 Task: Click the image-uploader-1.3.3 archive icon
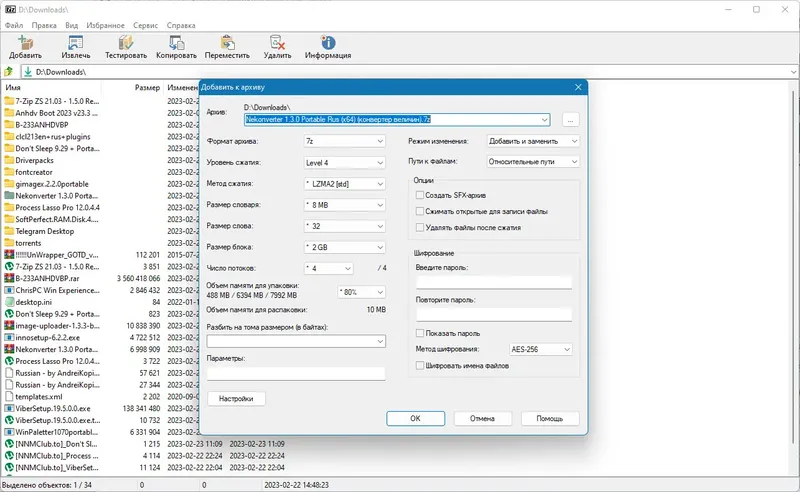9,326
